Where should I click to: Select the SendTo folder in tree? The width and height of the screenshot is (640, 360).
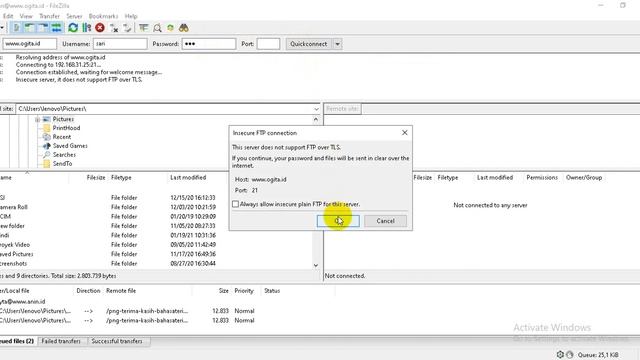62,164
